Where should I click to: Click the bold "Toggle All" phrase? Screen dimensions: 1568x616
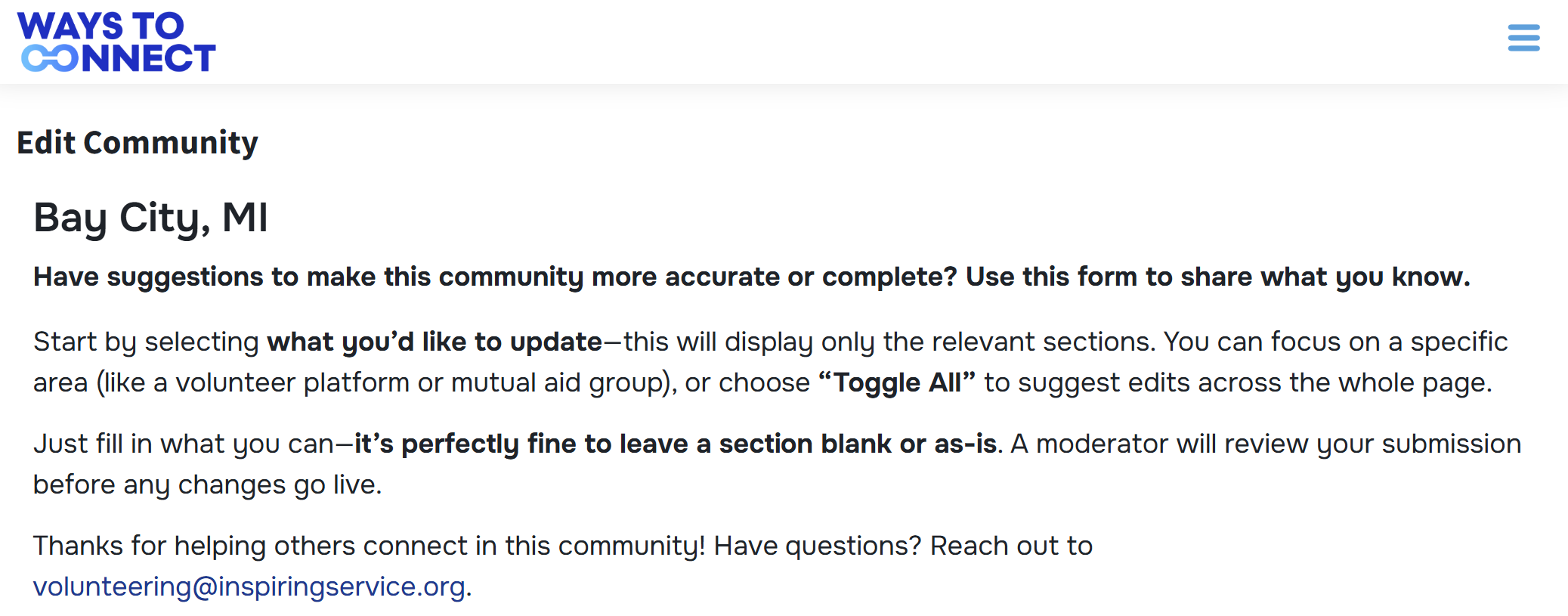pos(897,383)
